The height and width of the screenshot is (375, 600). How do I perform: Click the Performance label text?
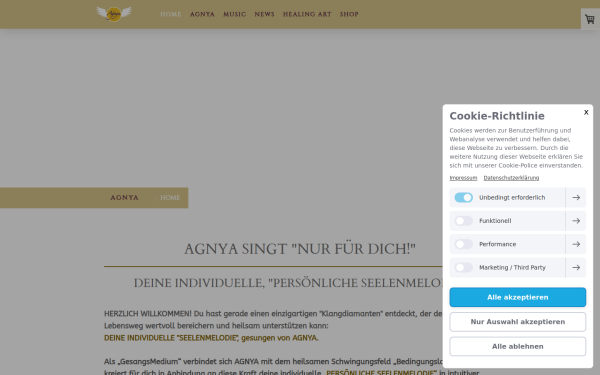[x=497, y=244]
